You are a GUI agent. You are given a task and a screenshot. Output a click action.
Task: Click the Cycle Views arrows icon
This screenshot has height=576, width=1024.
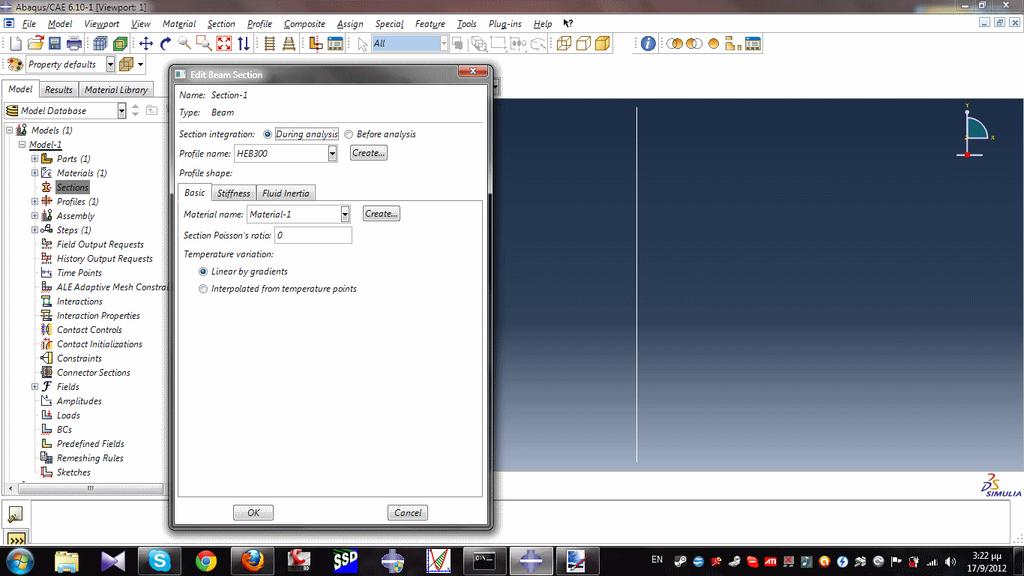point(244,44)
